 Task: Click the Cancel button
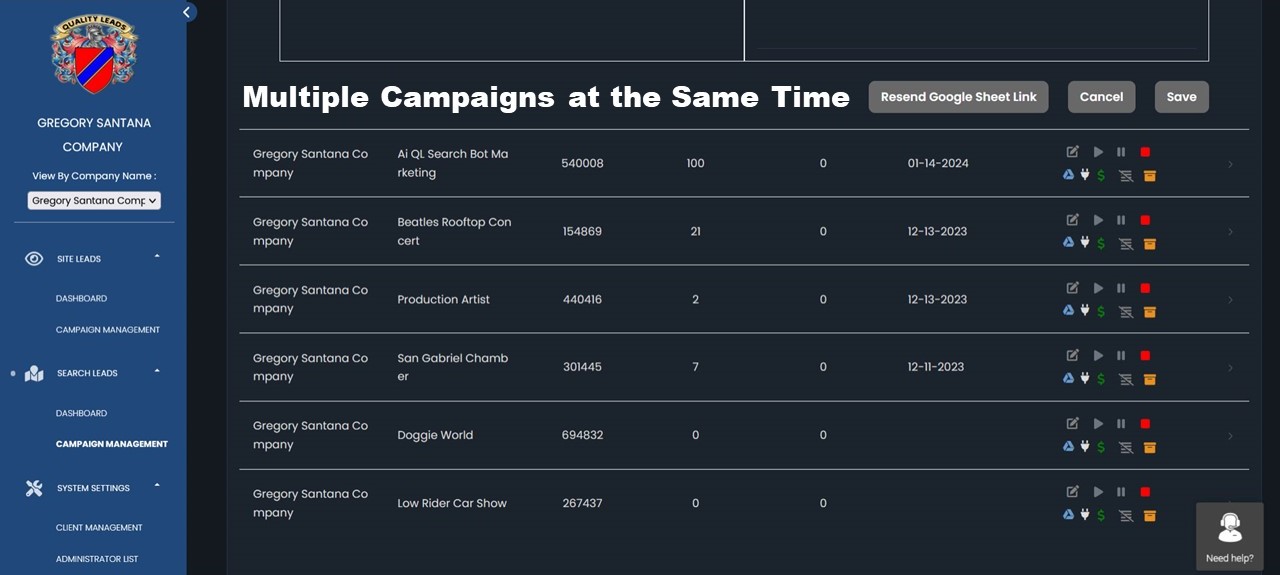point(1101,97)
